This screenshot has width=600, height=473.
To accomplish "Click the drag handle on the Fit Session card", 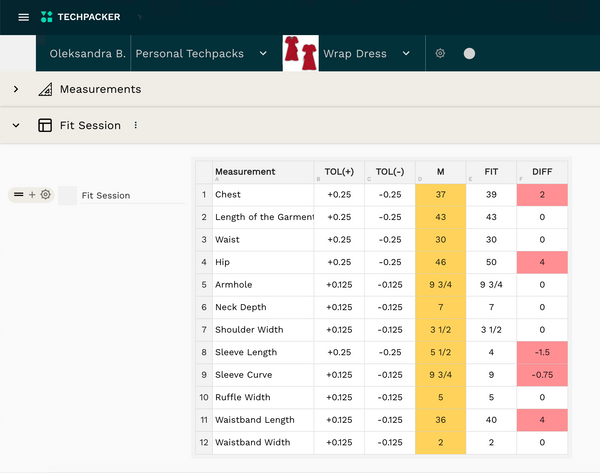I will [x=18, y=195].
